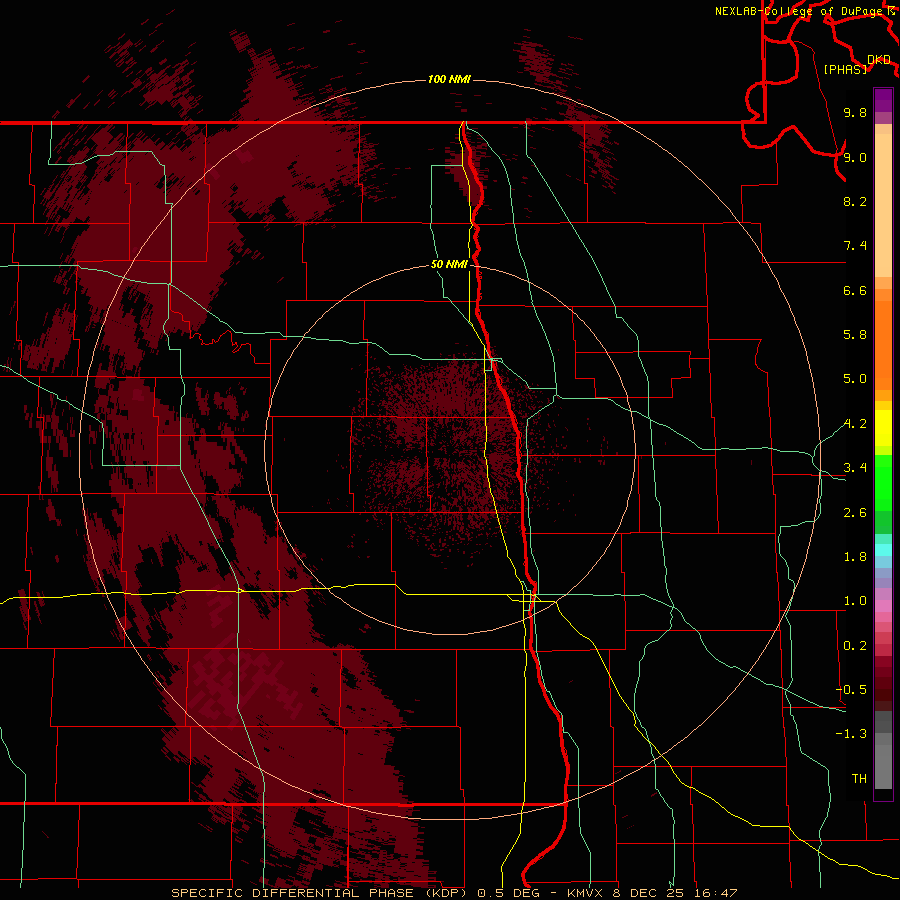
Task: Click the 9.0 color scale value
Action: (x=855, y=157)
